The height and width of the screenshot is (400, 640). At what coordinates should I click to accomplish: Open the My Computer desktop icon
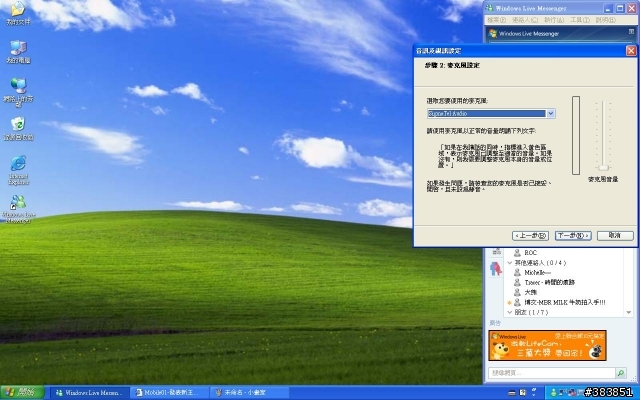coord(18,52)
